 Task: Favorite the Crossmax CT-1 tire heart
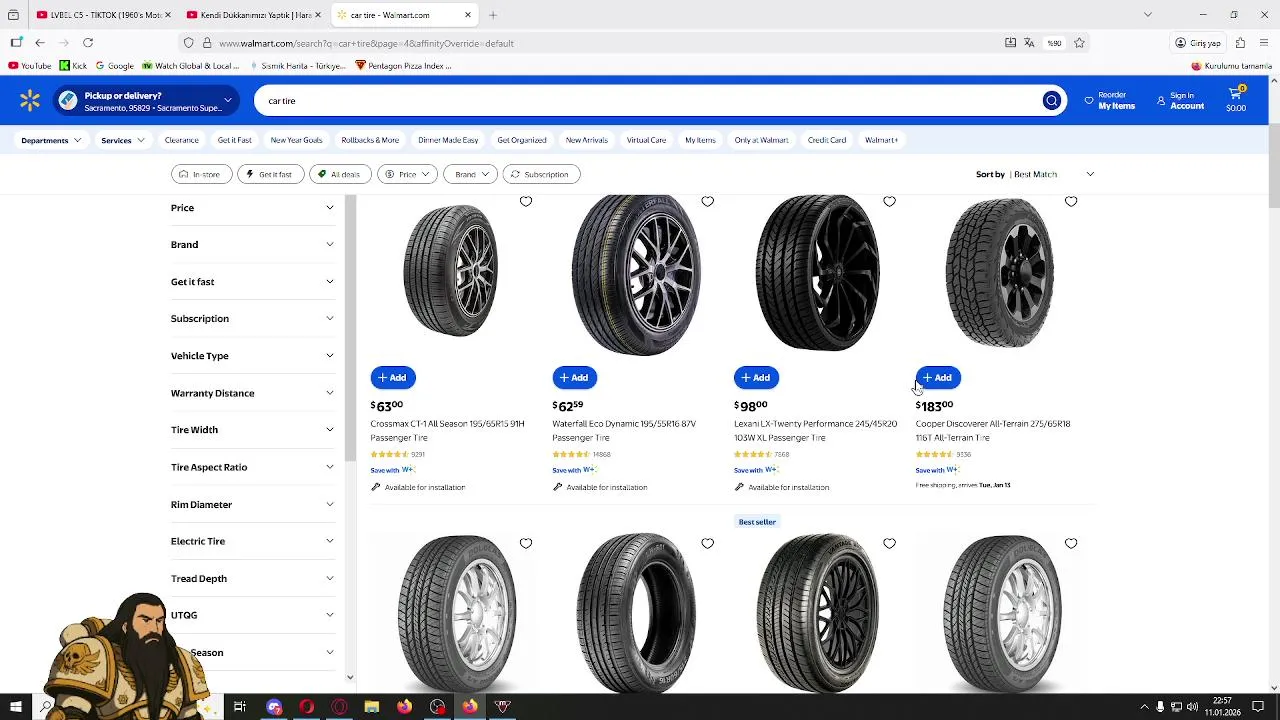coord(526,201)
